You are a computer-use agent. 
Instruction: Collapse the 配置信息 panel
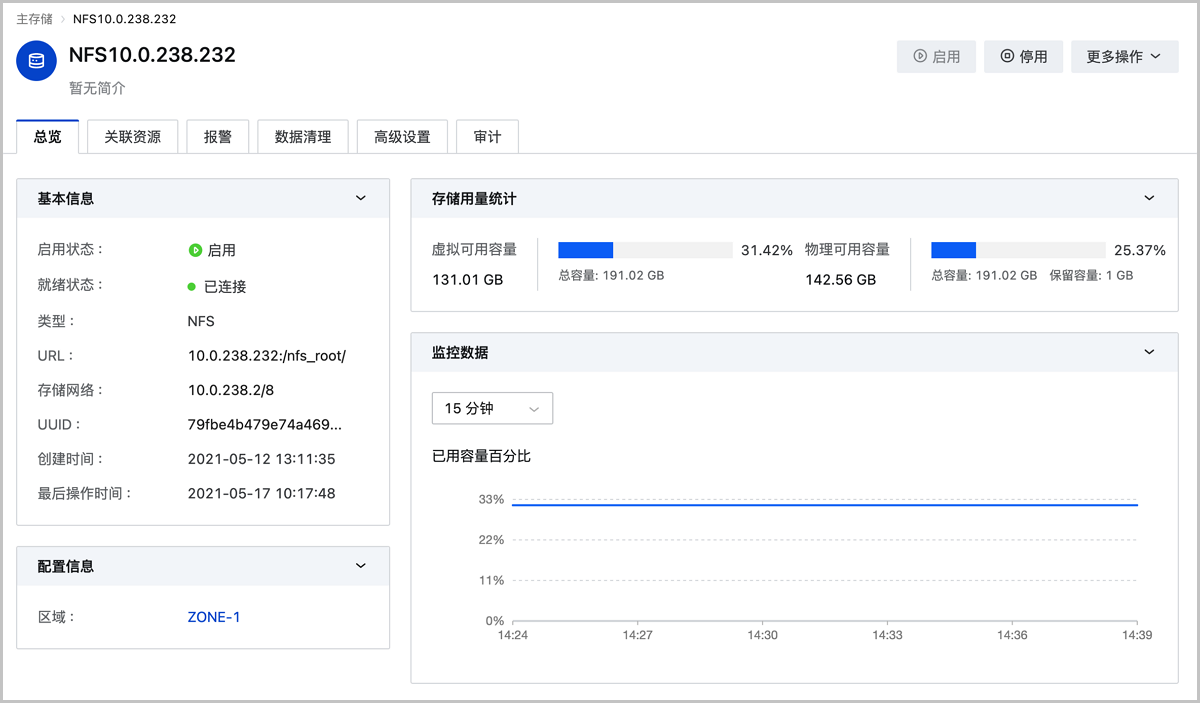pyautogui.click(x=361, y=566)
